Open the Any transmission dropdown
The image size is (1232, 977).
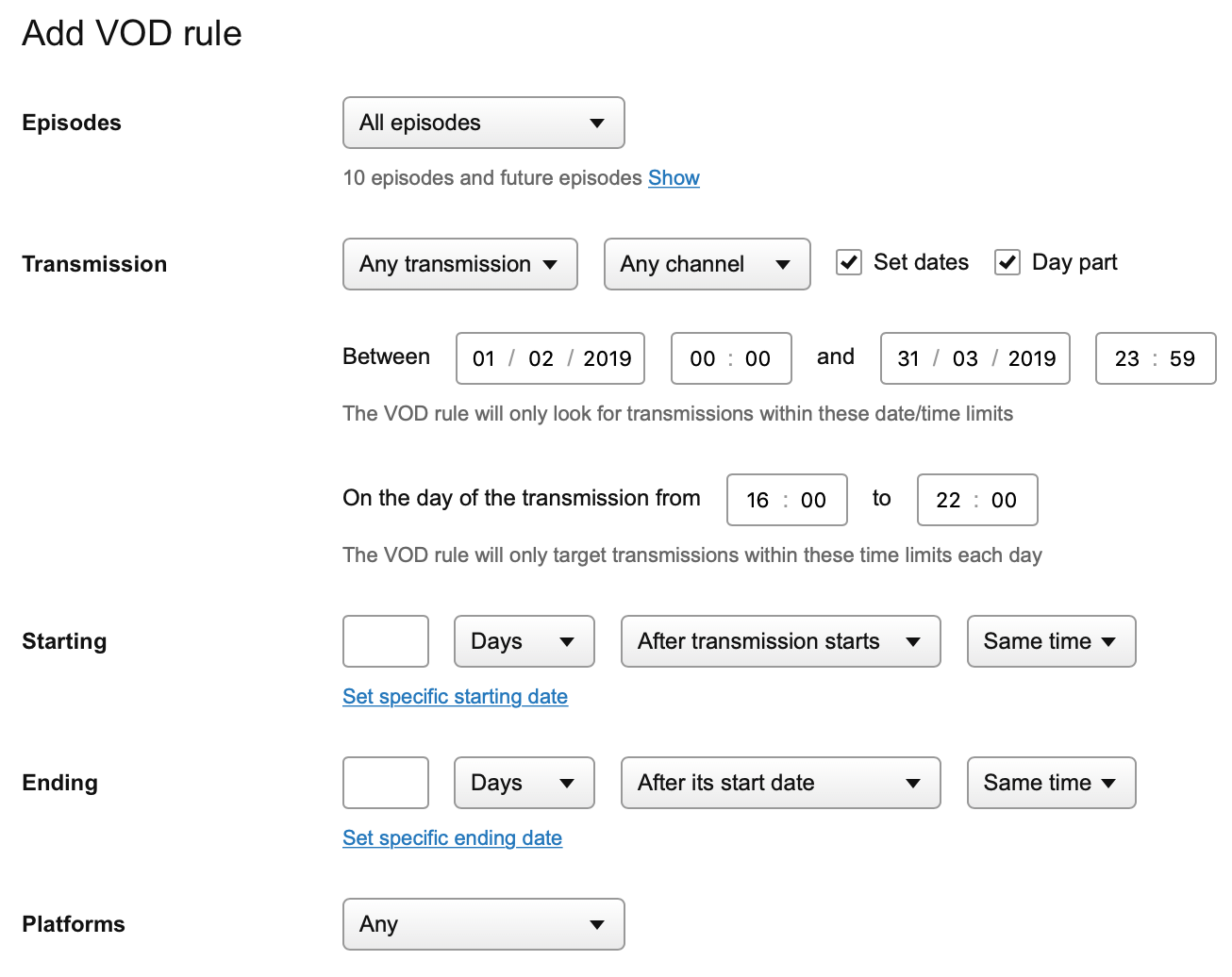coord(459,264)
